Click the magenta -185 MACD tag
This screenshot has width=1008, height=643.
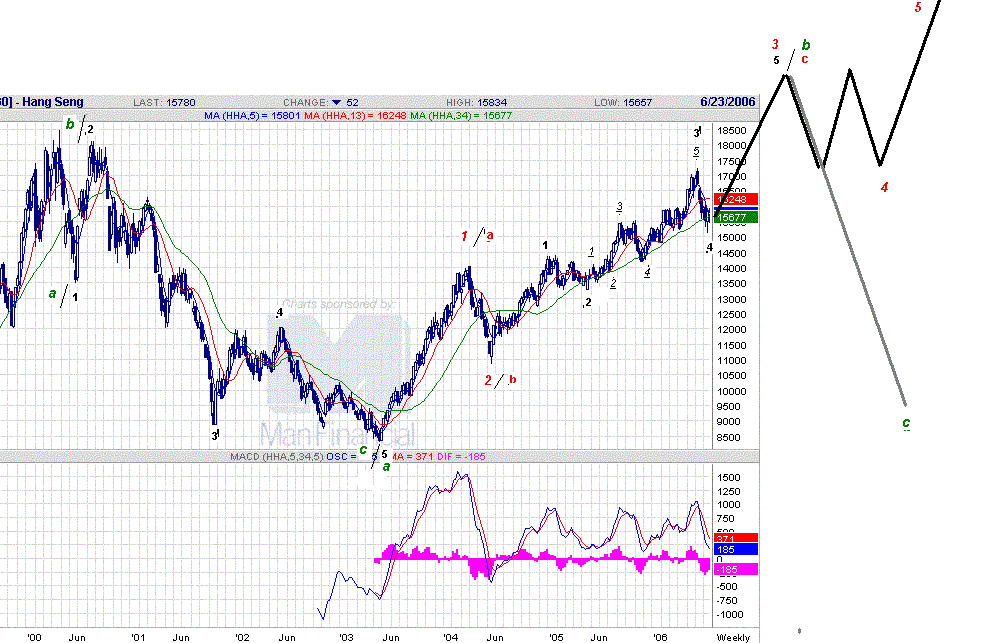(x=737, y=569)
